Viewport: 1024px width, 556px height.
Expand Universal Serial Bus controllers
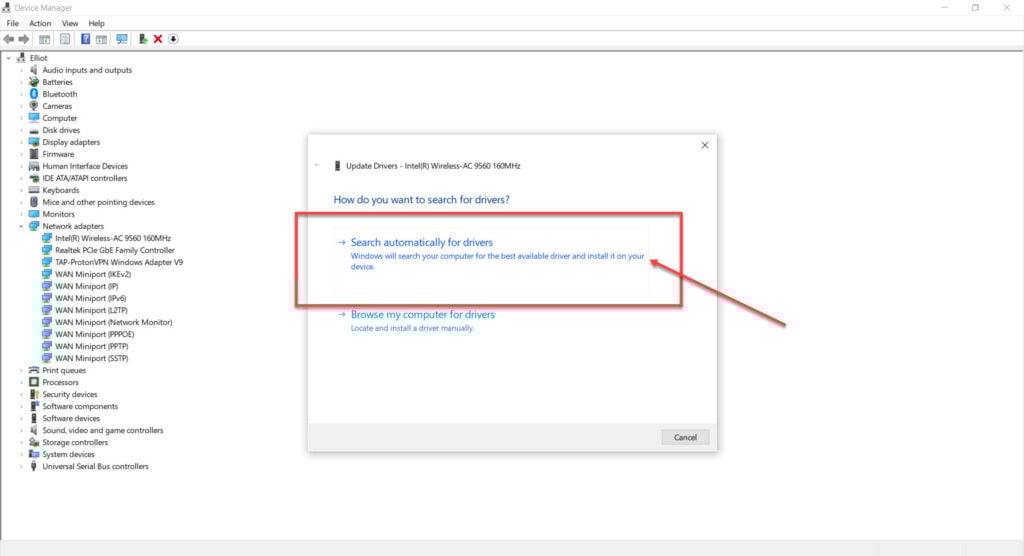point(21,466)
